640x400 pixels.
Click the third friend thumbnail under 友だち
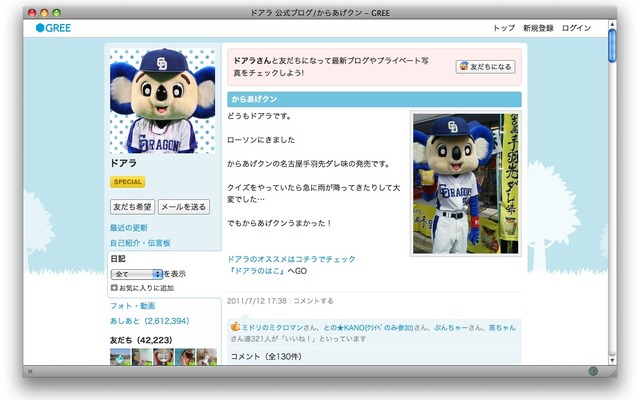coord(163,356)
